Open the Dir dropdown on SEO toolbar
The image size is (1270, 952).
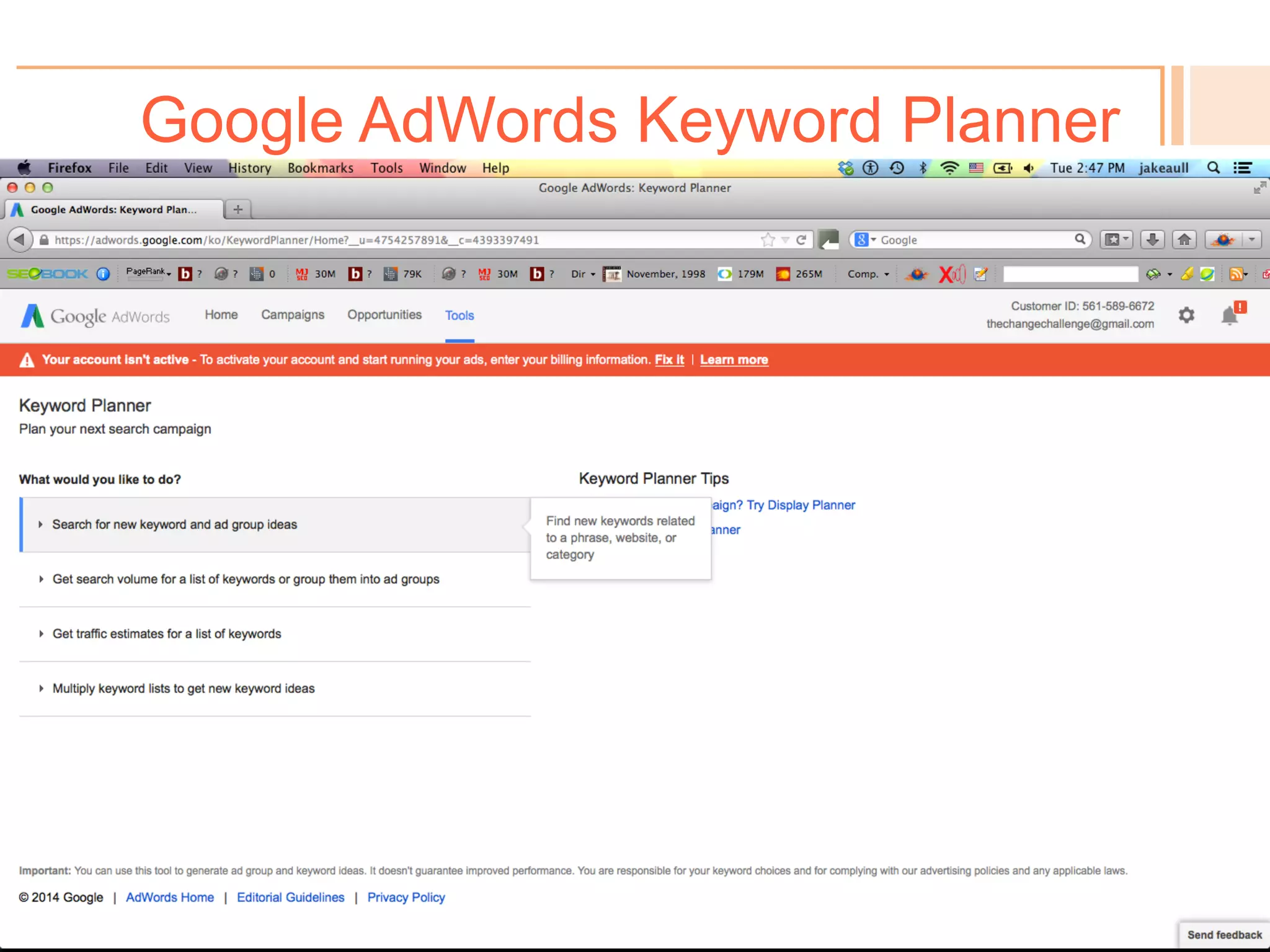click(583, 274)
